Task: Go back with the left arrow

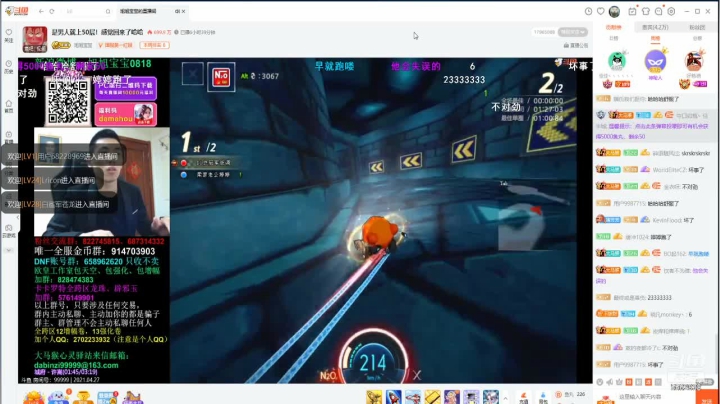Action: pyautogui.click(x=41, y=11)
